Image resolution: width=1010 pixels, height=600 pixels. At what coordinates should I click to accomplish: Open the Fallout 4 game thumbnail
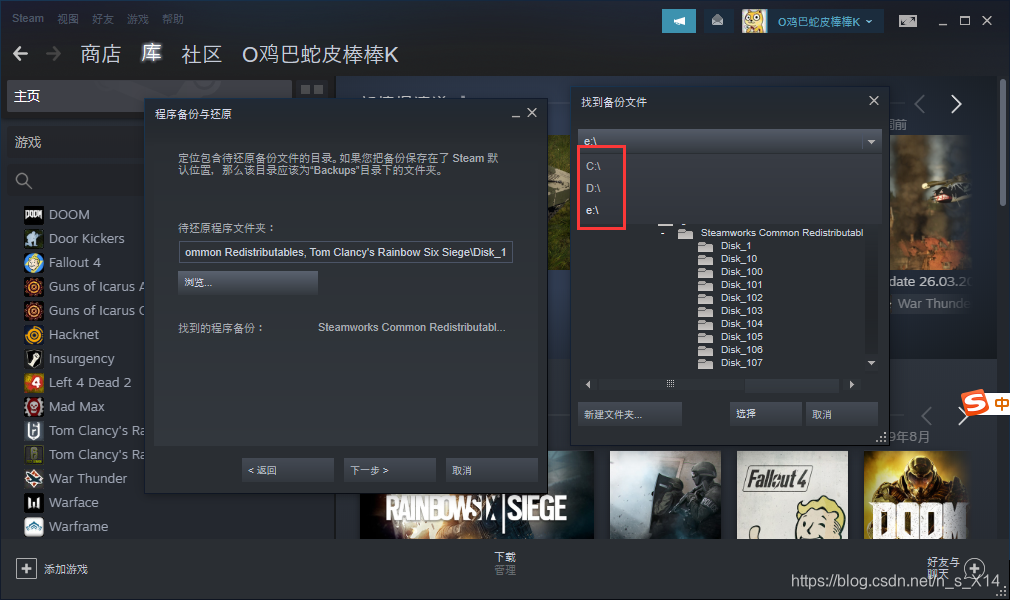tap(792, 495)
